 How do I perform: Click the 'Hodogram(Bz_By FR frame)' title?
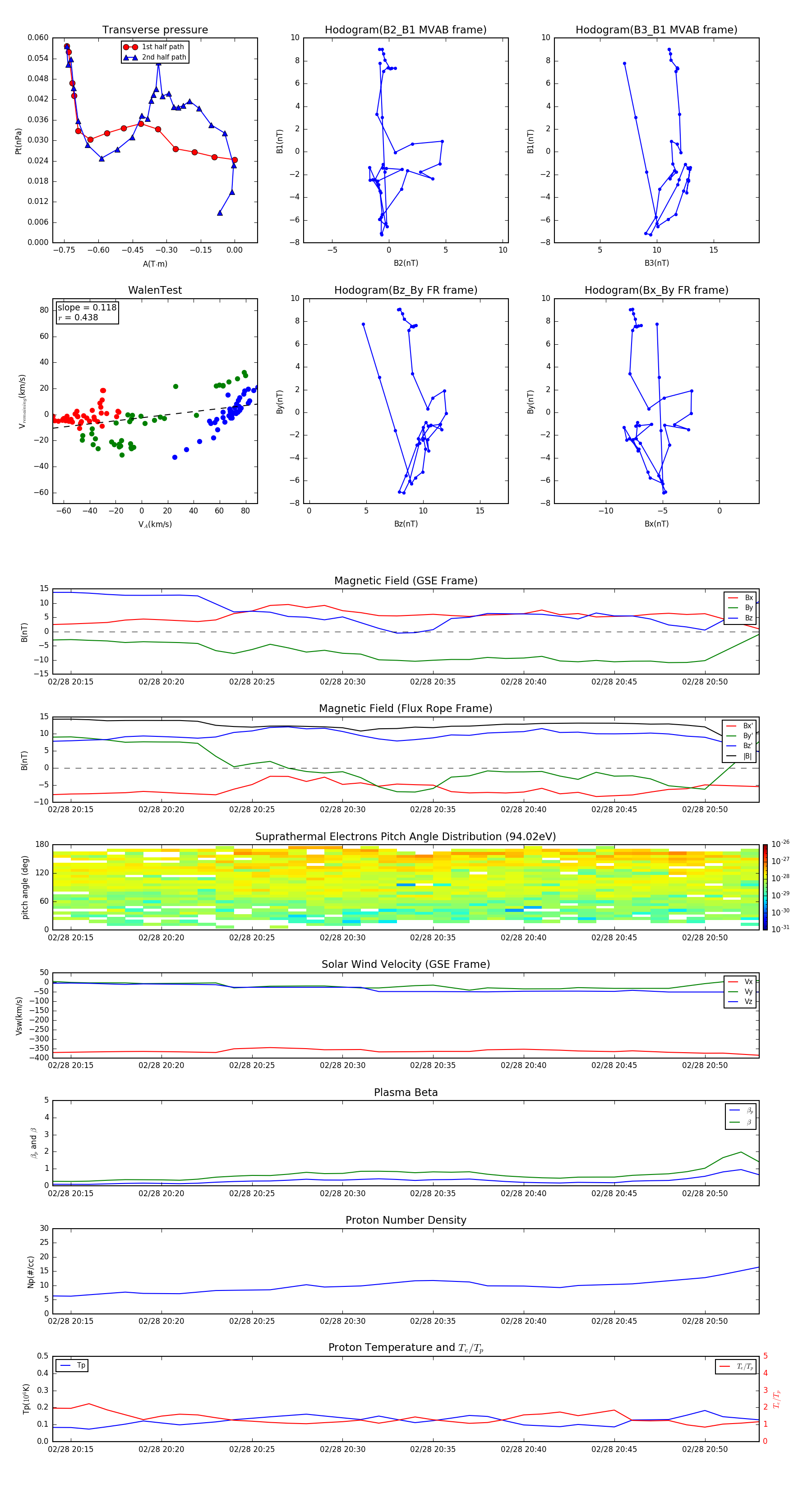tap(406, 290)
